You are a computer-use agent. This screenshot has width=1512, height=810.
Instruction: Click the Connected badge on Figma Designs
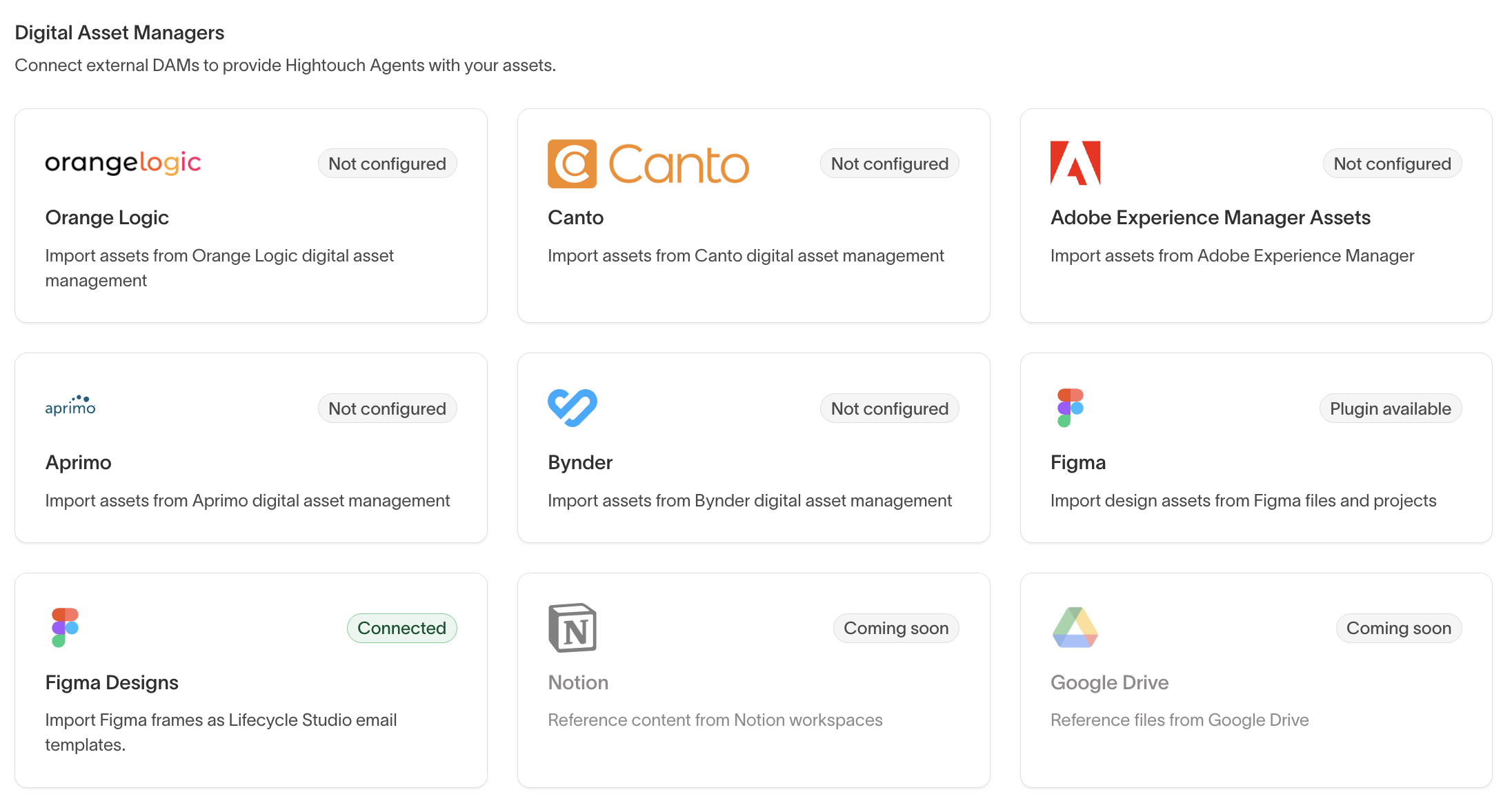401,628
